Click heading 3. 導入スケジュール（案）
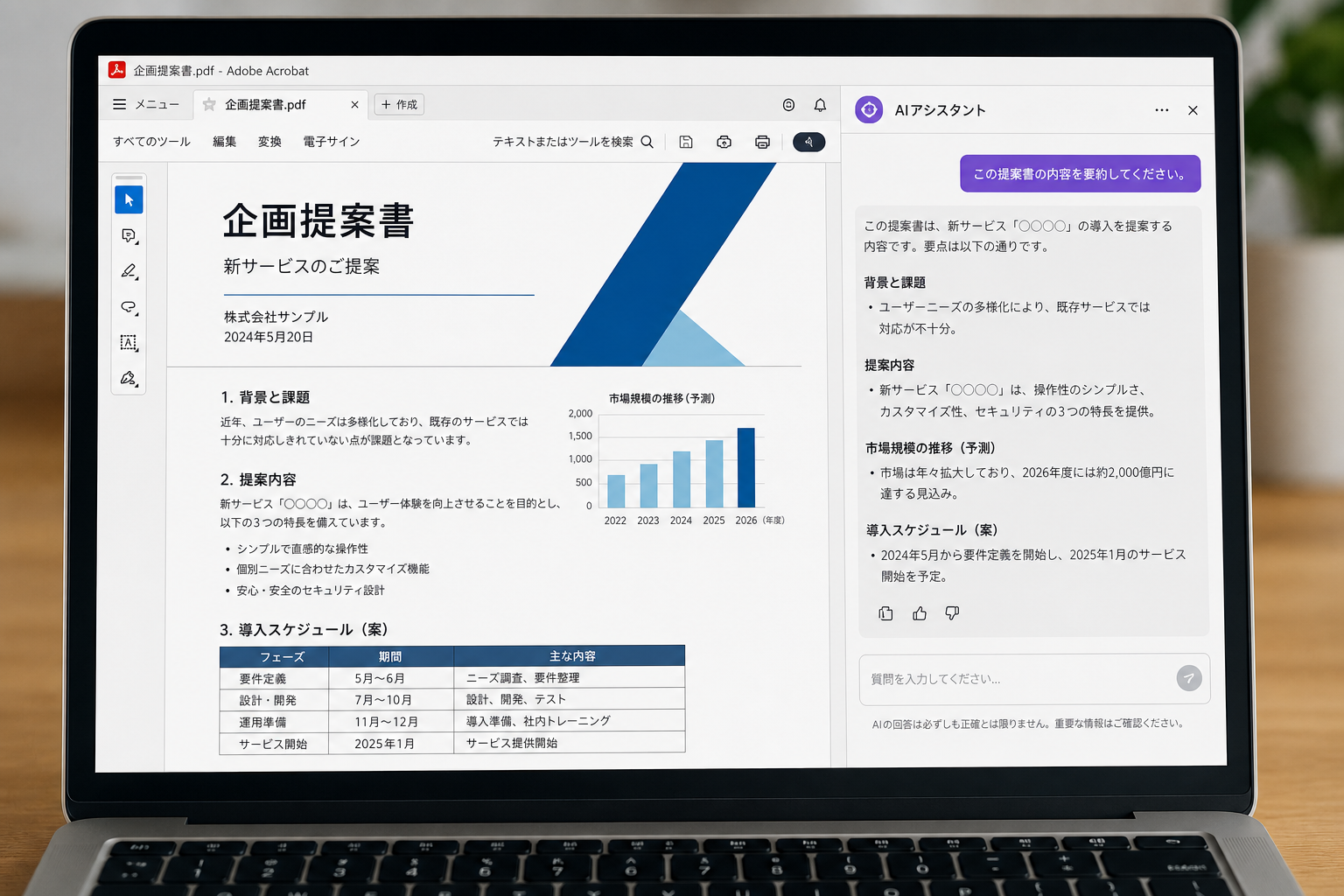Image resolution: width=1344 pixels, height=896 pixels. 304,630
